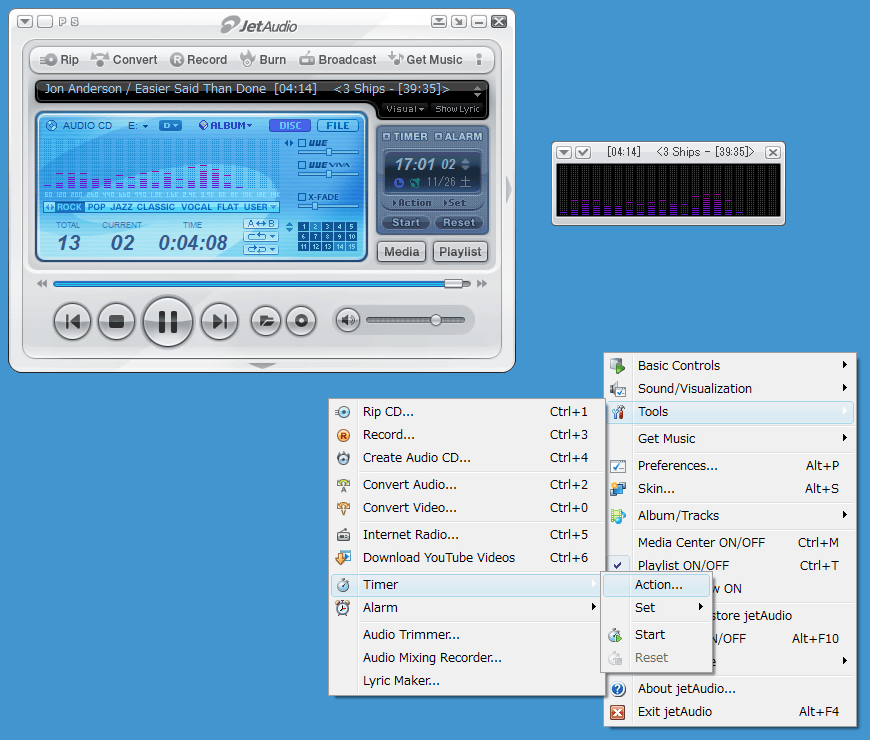Skip to next track
Viewport: 870px width, 740px height.
coord(219,321)
